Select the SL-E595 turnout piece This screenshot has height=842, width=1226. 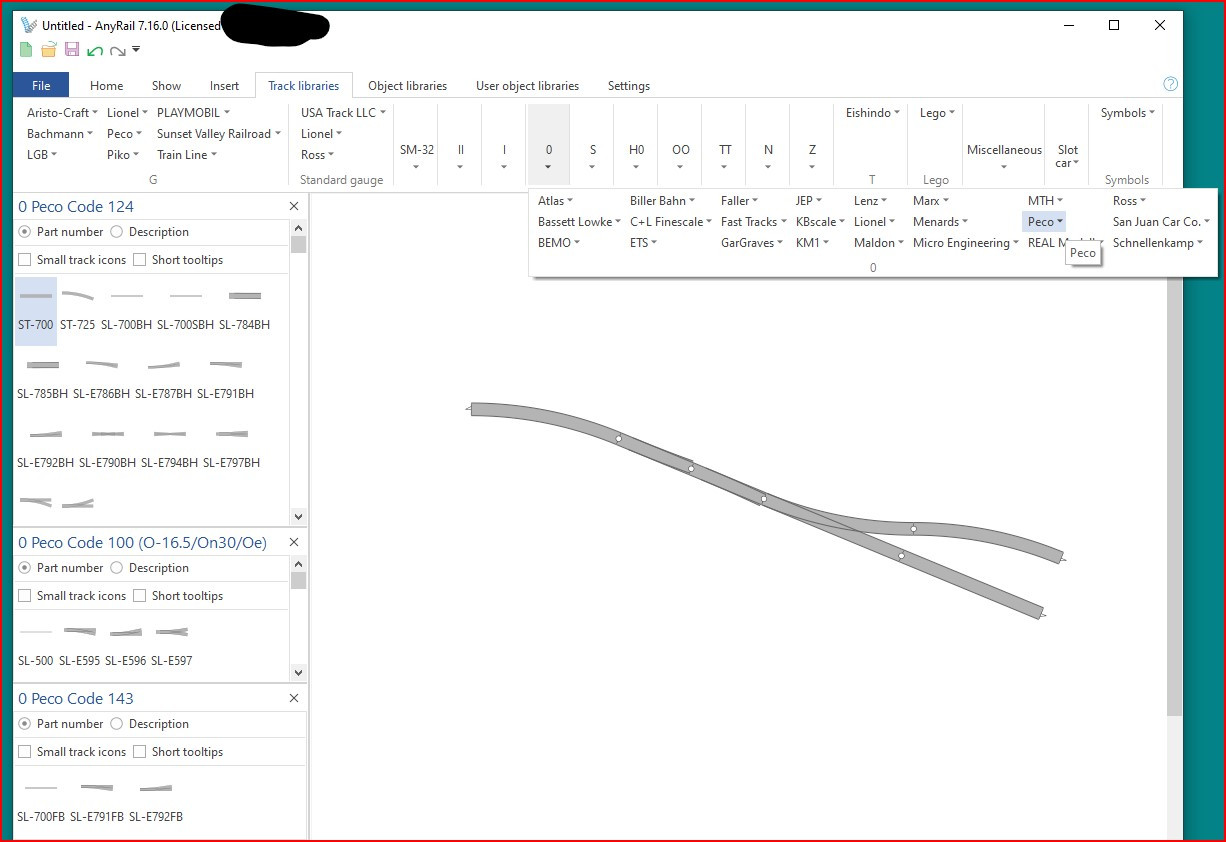point(80,646)
